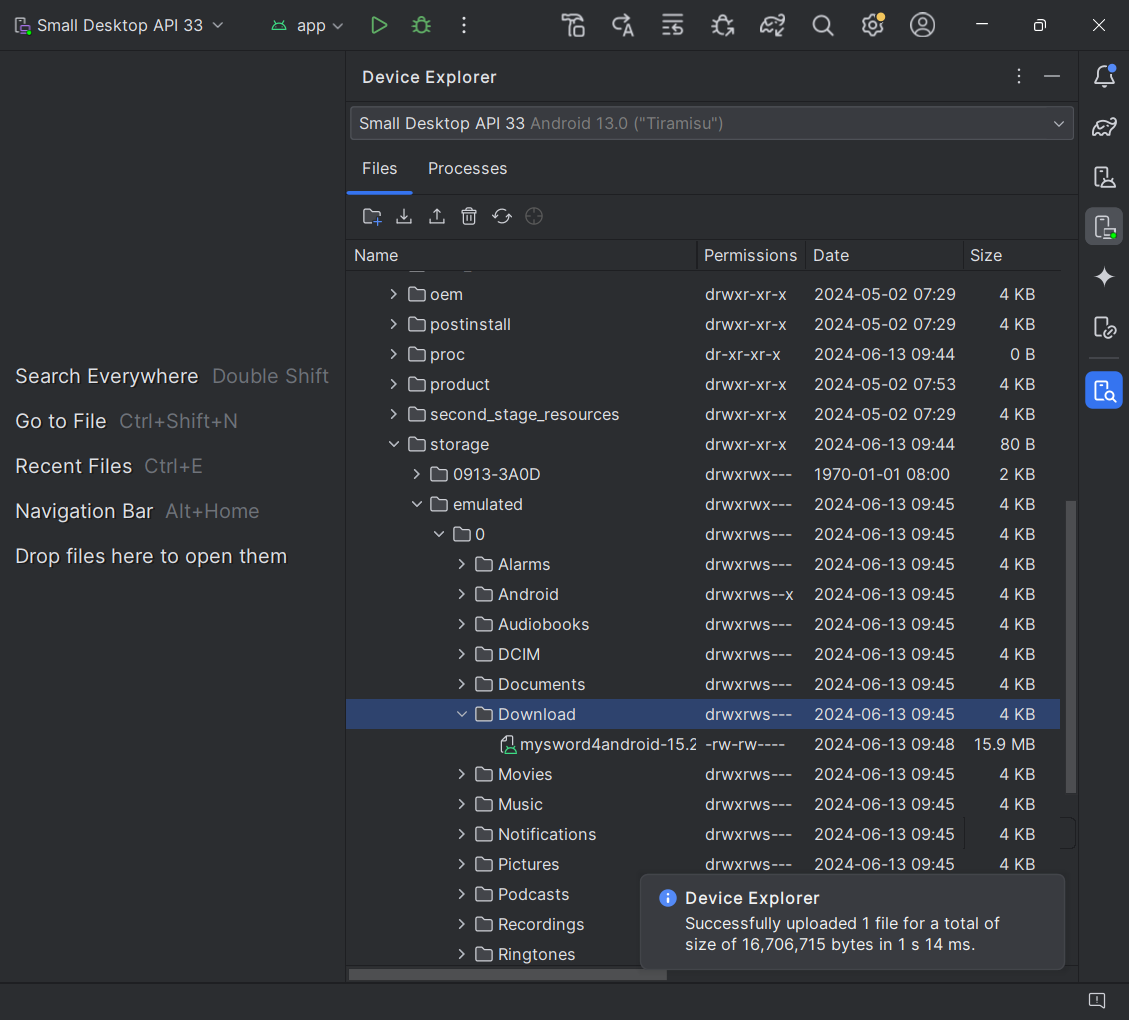
Task: Select the second_stage_resources folder row
Action: (x=703, y=415)
